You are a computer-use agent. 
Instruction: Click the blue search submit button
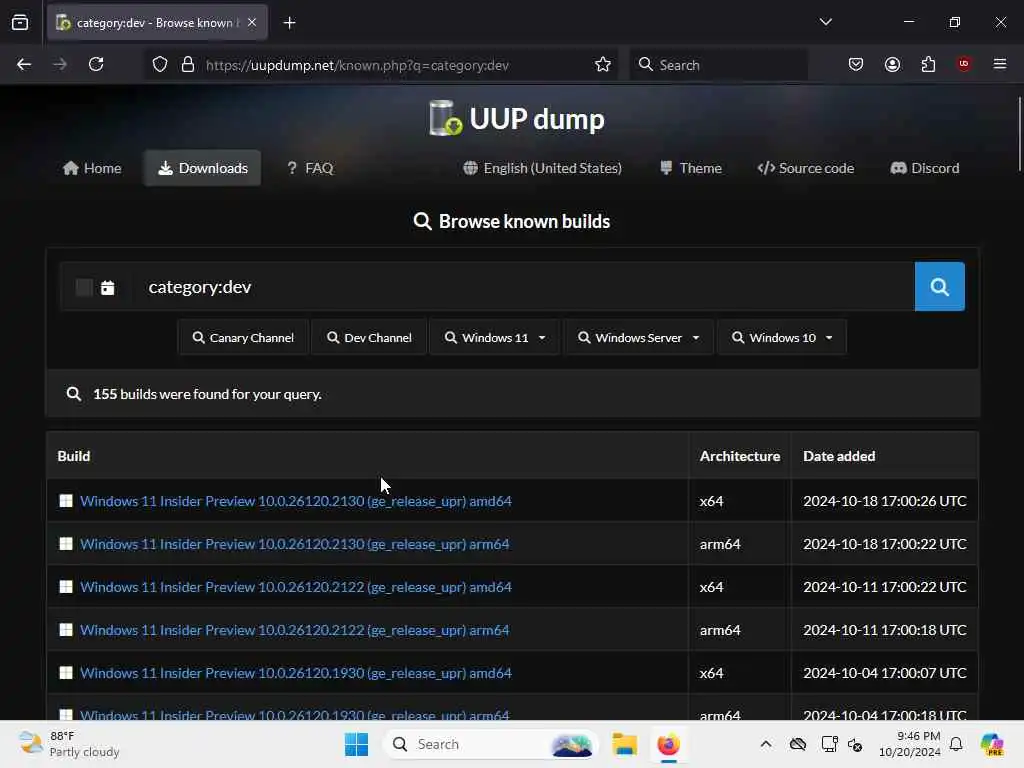[x=939, y=287]
